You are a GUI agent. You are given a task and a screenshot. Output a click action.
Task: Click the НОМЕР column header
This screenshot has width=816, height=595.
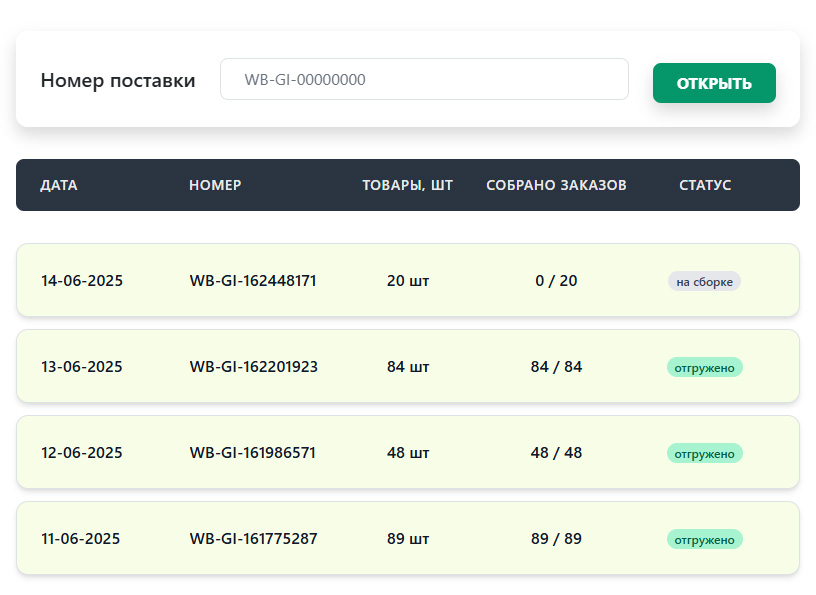pyautogui.click(x=215, y=185)
